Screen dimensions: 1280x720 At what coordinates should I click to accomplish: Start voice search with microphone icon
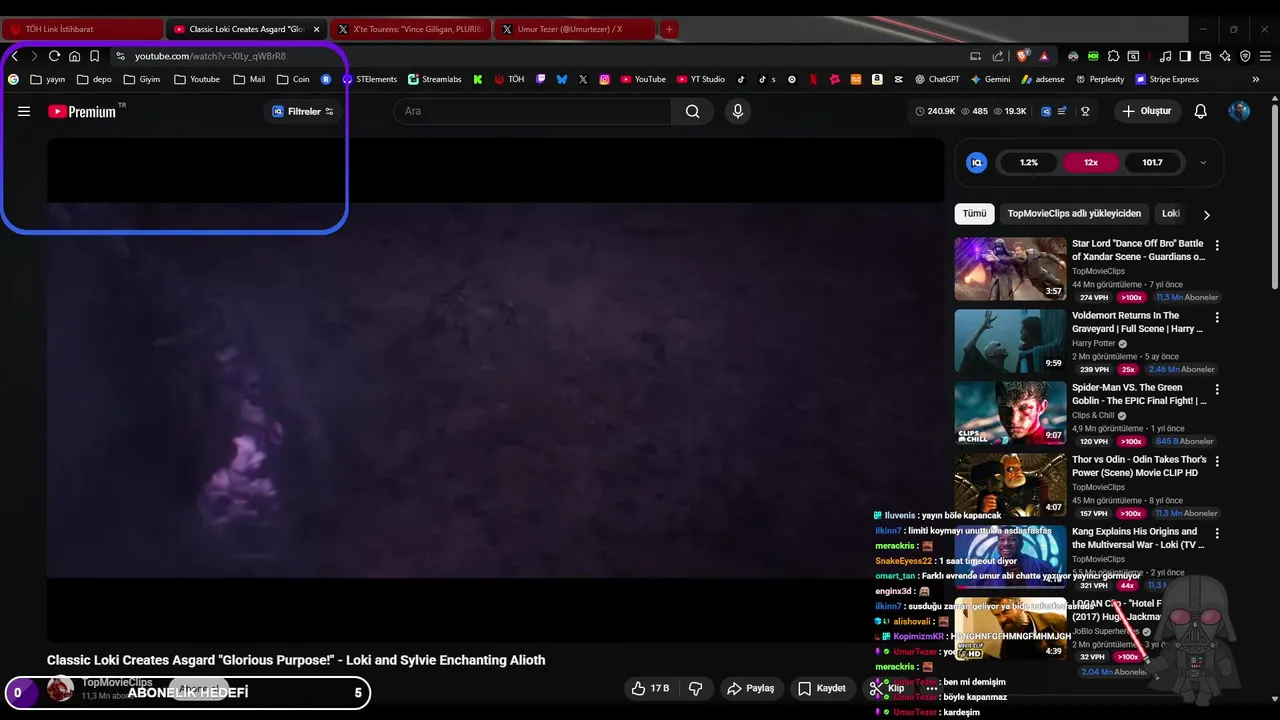pos(738,111)
